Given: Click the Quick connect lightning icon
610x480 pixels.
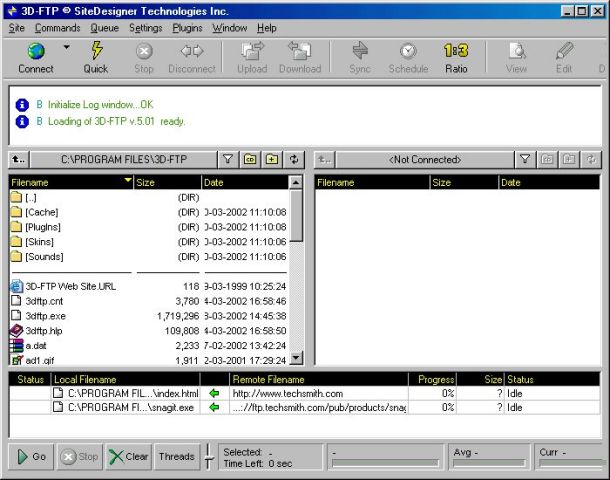Looking at the screenshot, I should (96, 51).
